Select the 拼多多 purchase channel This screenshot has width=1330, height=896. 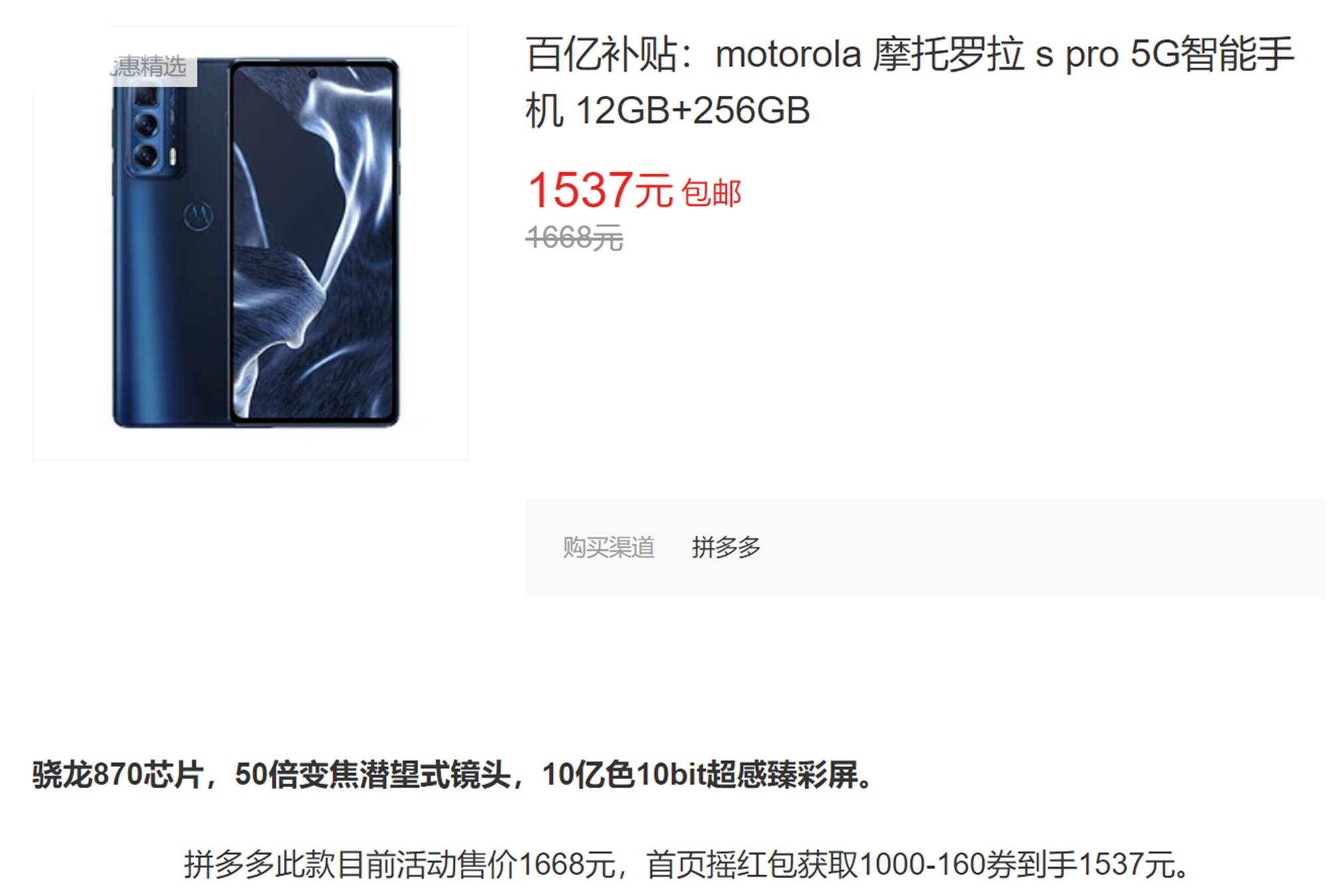click(x=726, y=547)
